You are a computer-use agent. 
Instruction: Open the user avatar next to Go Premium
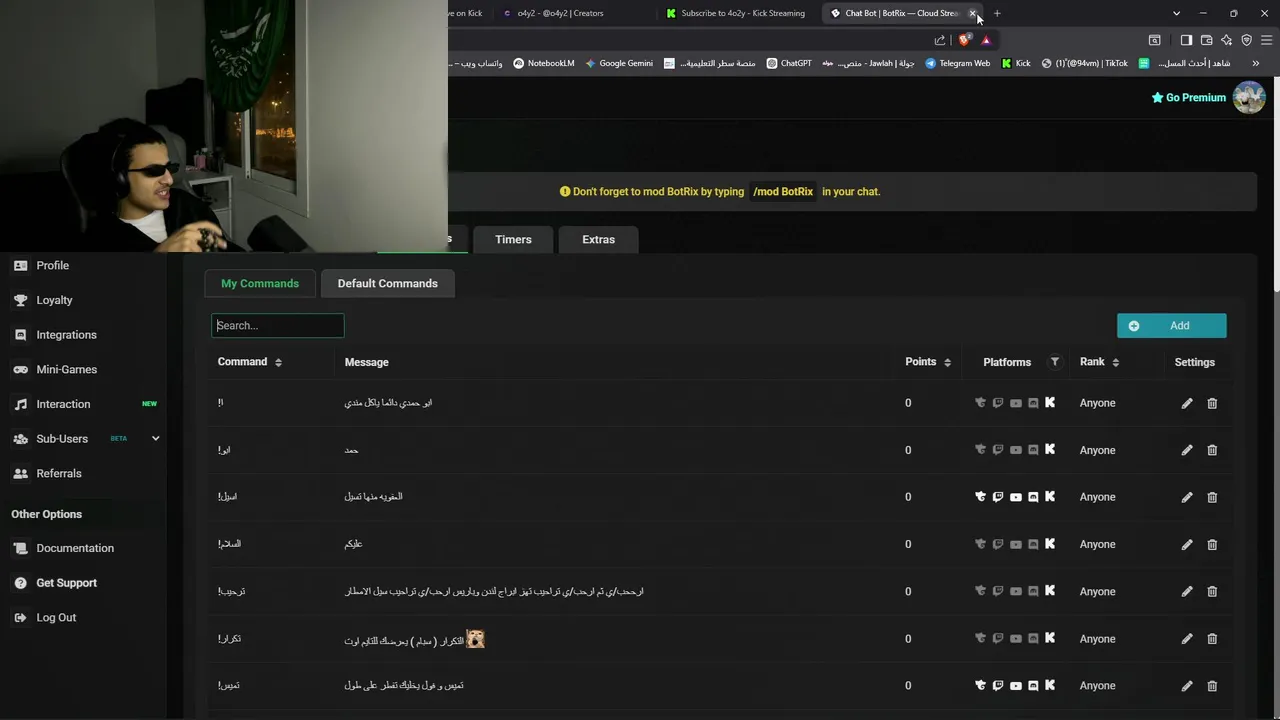point(1249,97)
